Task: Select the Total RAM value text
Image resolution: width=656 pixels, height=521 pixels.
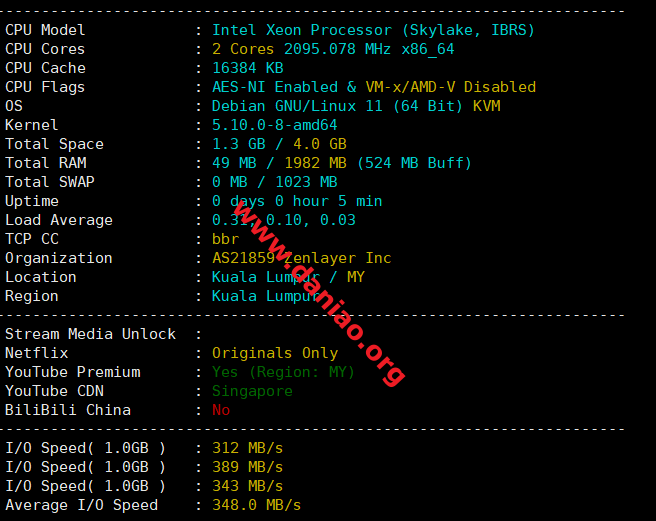Action: (x=342, y=163)
